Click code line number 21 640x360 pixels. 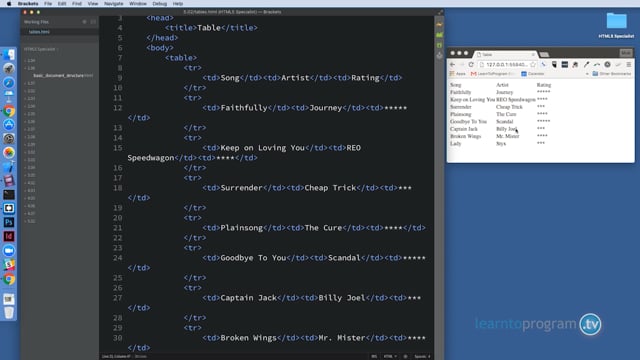point(118,228)
